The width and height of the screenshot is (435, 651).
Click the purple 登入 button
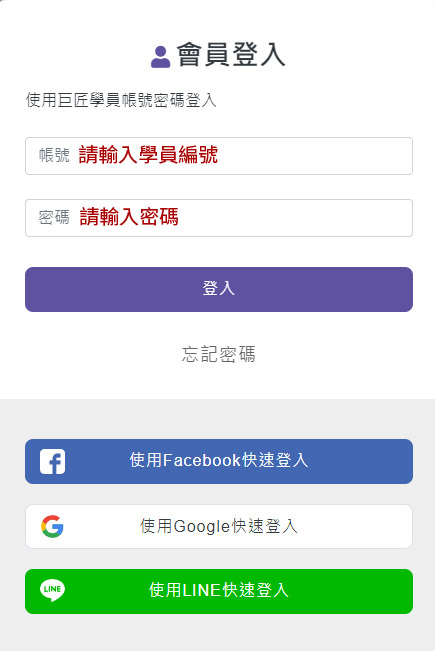(x=219, y=289)
